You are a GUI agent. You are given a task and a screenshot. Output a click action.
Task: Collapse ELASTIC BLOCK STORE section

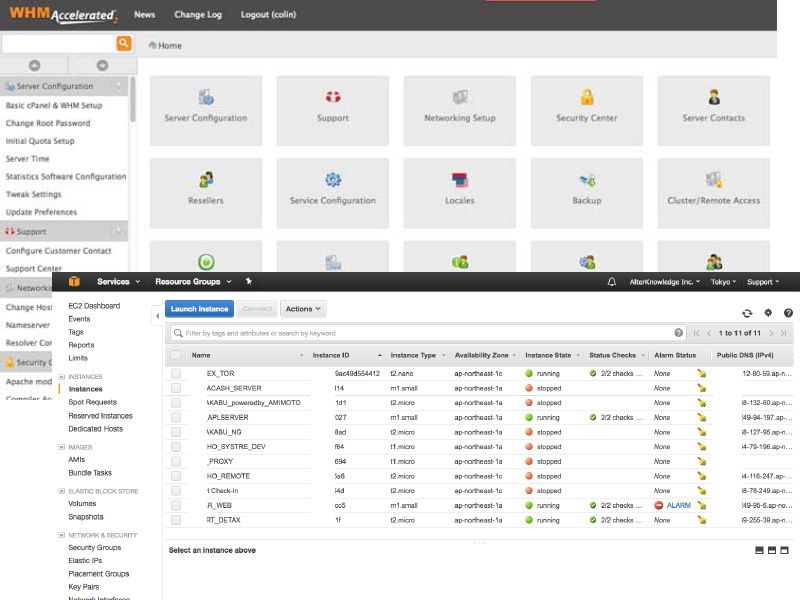[x=61, y=491]
